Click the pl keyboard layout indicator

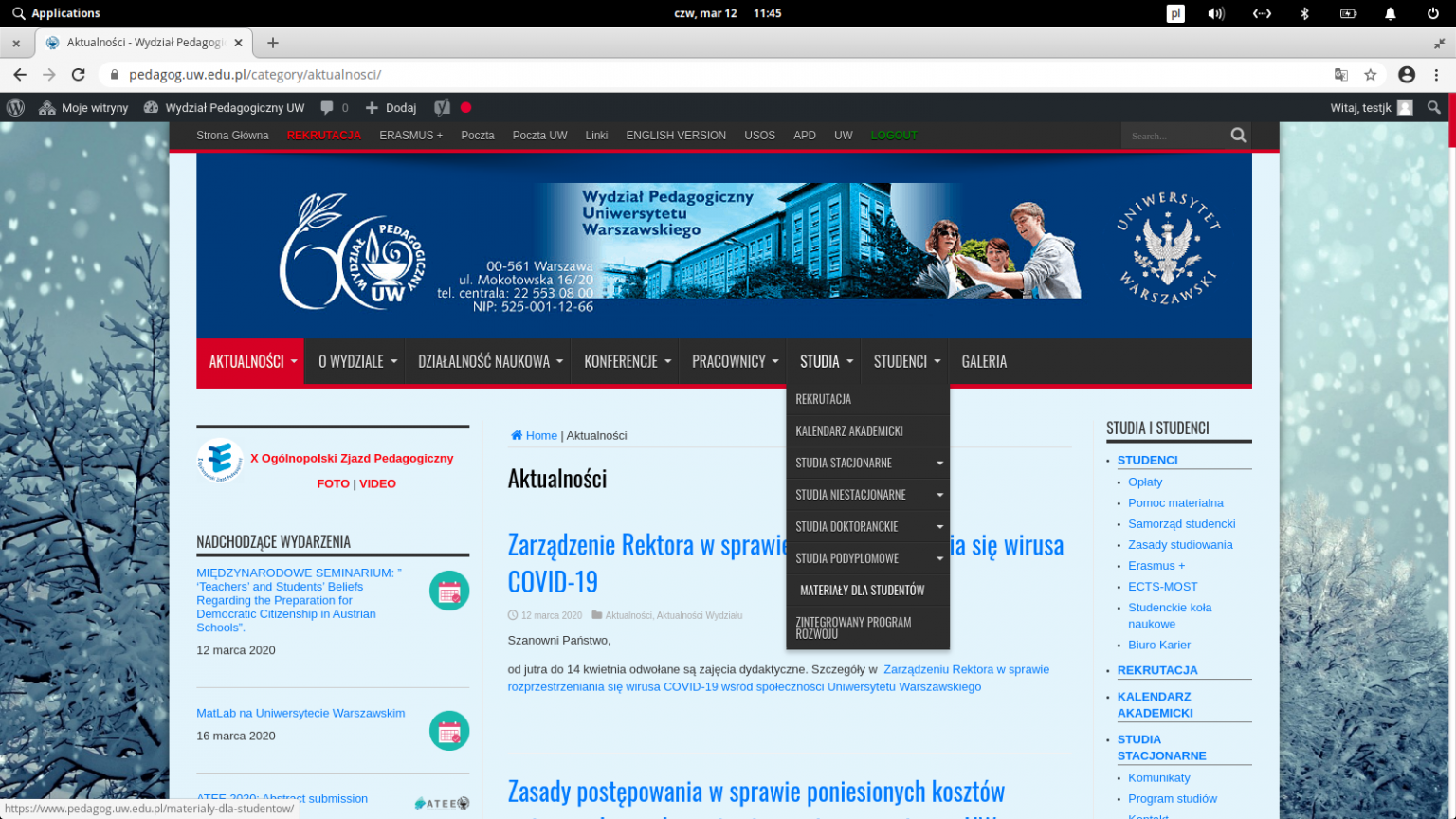coord(1175,13)
